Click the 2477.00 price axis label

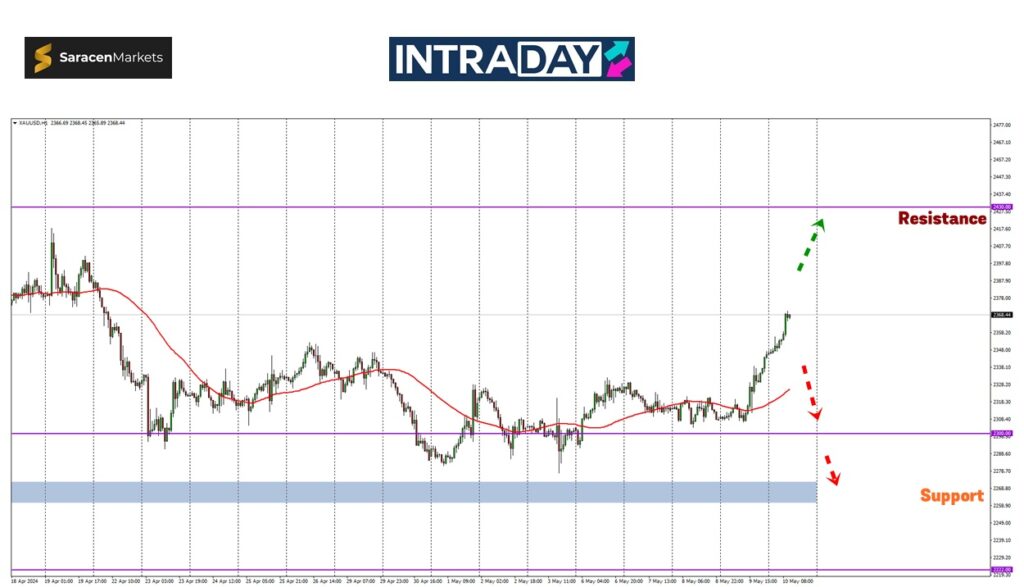point(1001,125)
